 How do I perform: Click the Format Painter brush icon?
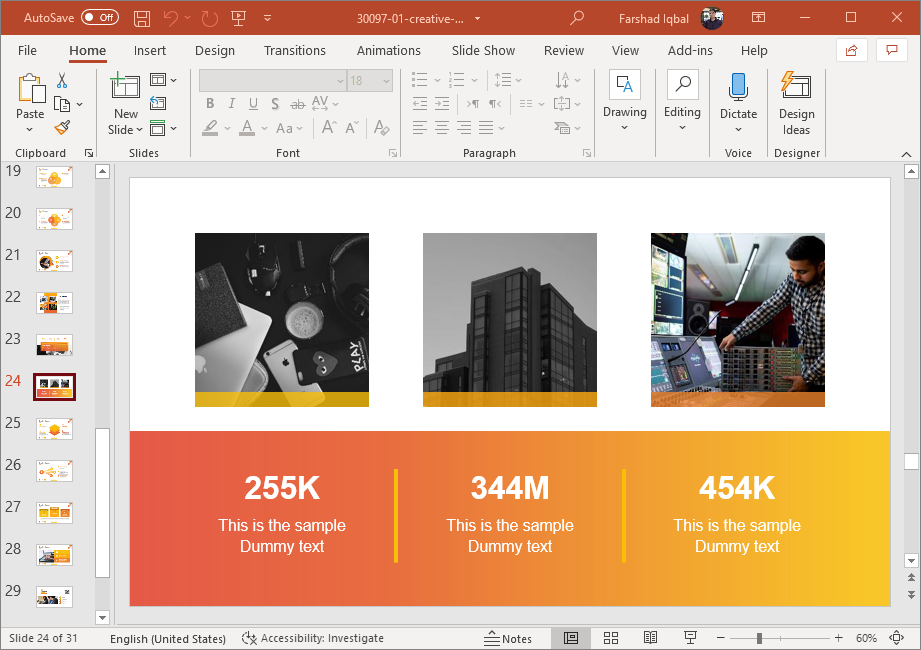tap(62, 128)
